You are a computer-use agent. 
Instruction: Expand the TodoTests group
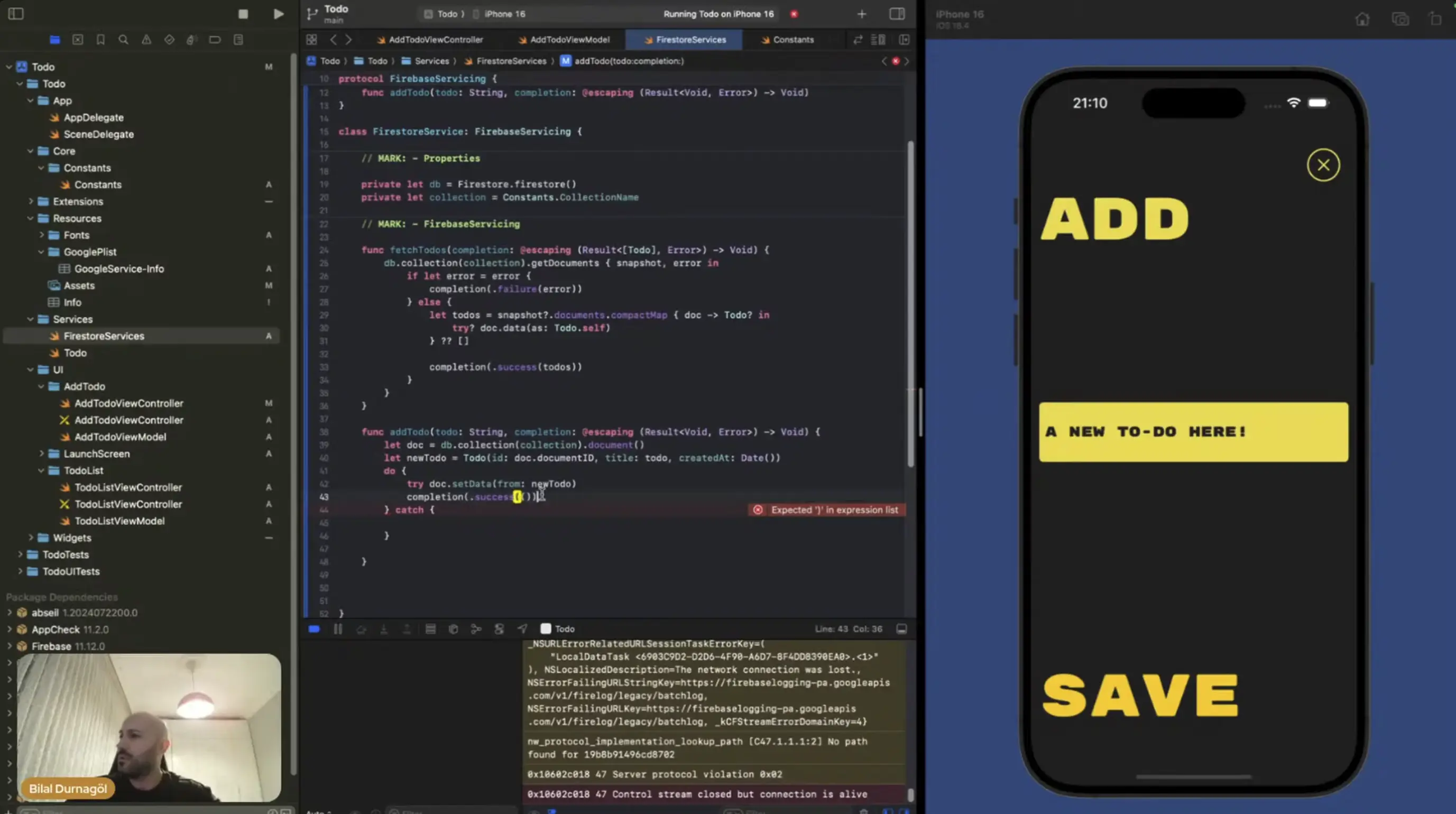pos(20,554)
